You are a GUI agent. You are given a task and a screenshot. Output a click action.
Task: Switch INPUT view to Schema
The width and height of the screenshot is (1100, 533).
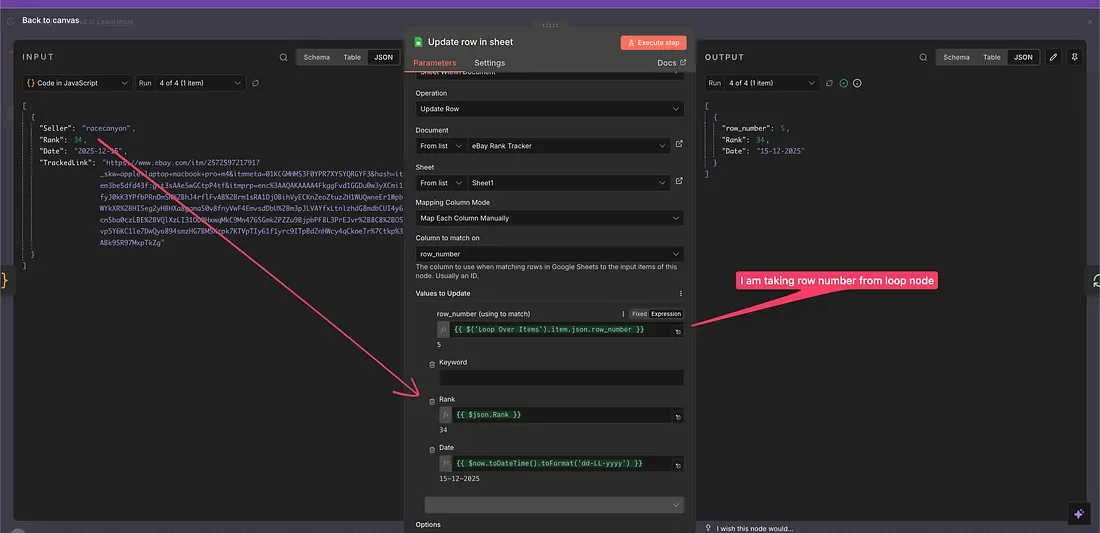coord(317,58)
